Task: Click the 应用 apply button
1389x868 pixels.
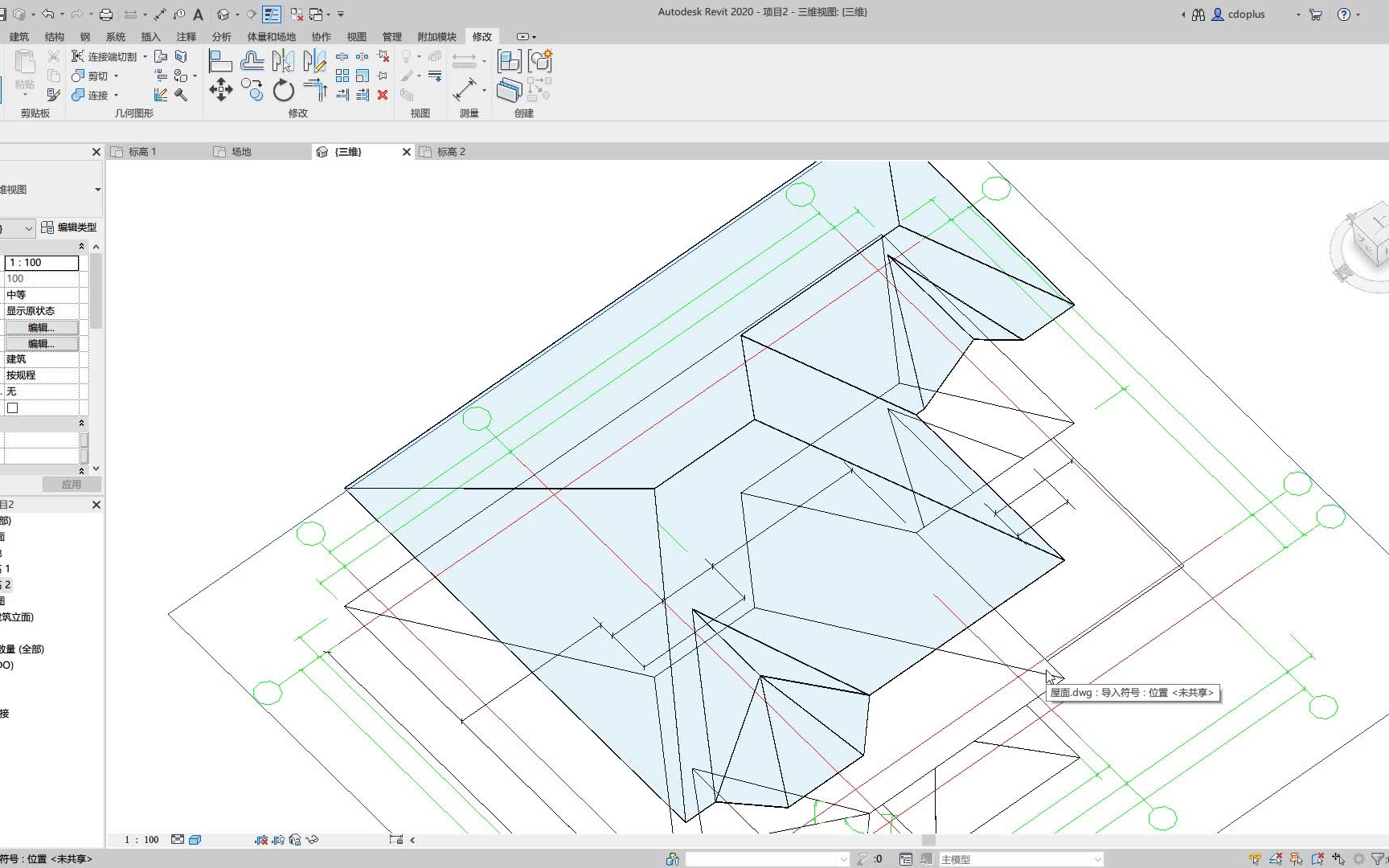Action: (72, 485)
